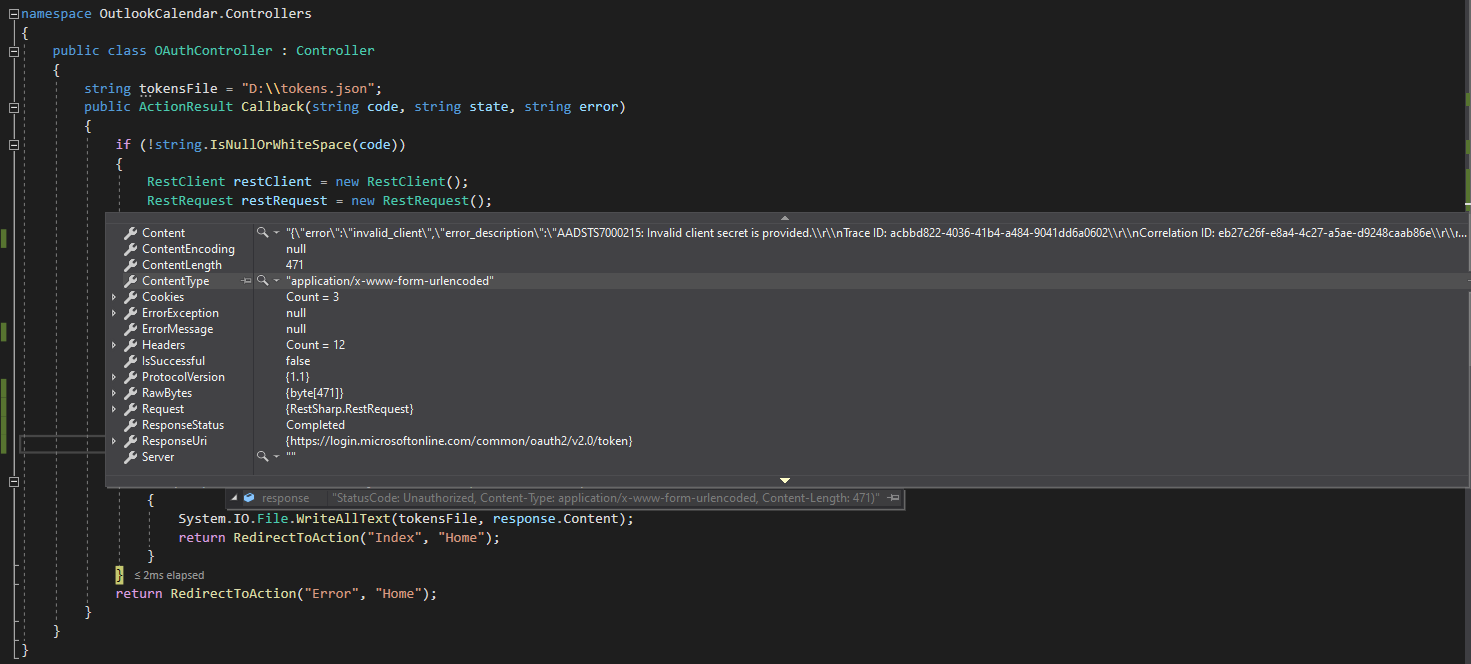This screenshot has height=664, width=1471.
Task: Click the wrench icon beside IsSuccessful
Action: [130, 361]
